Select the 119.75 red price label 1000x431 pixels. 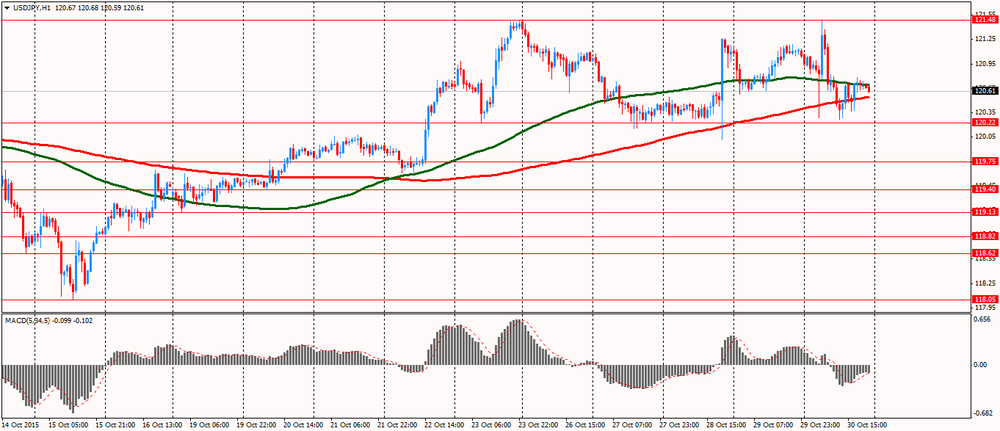[985, 162]
